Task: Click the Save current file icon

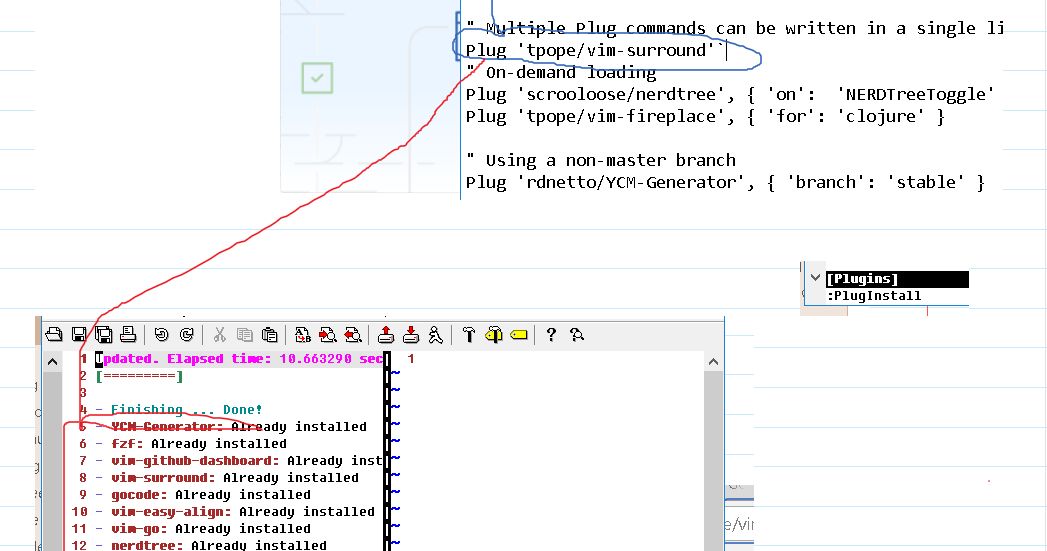Action: (x=79, y=335)
